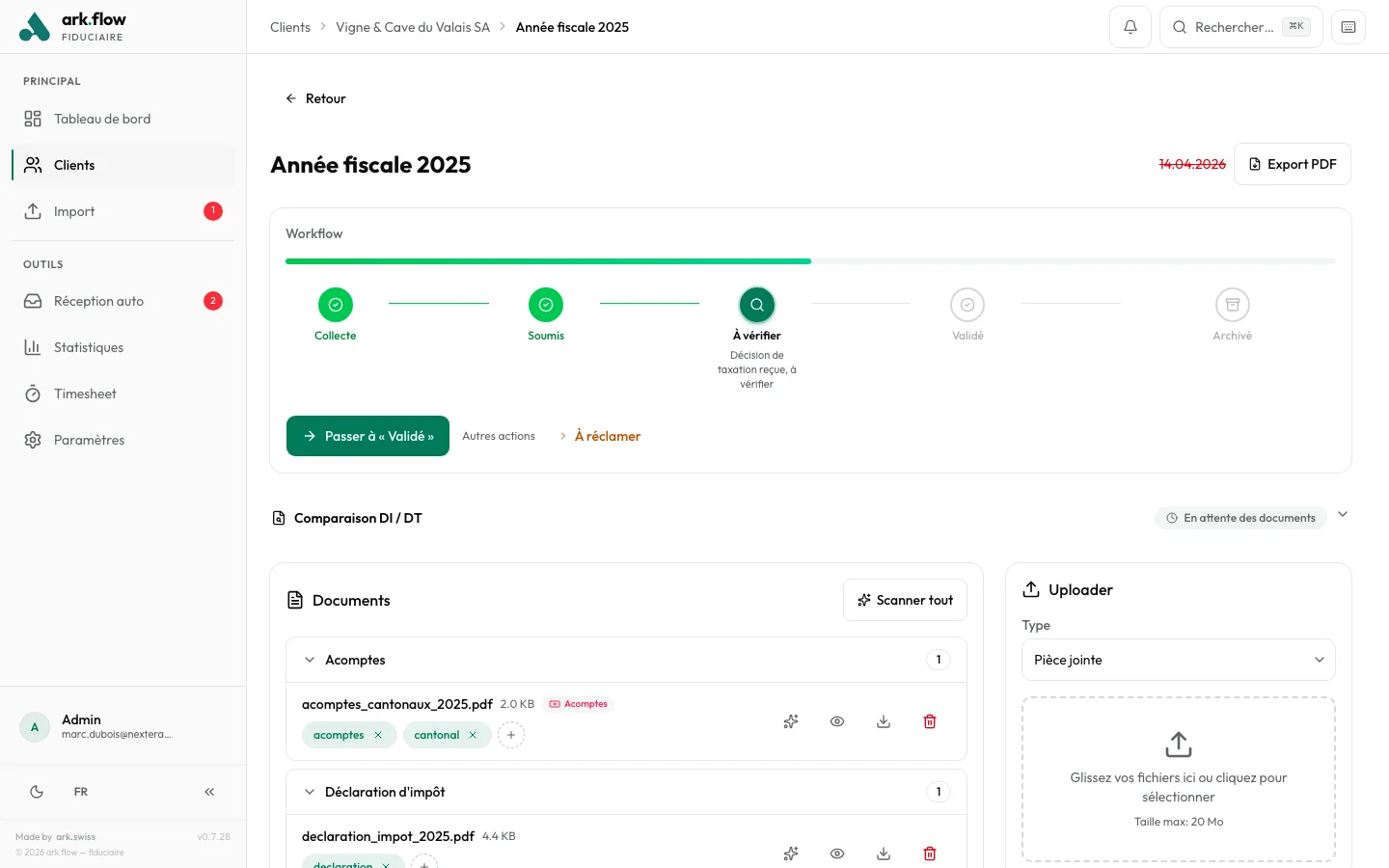Click the file upload drop zone
The image size is (1389, 868).
[1178, 779]
